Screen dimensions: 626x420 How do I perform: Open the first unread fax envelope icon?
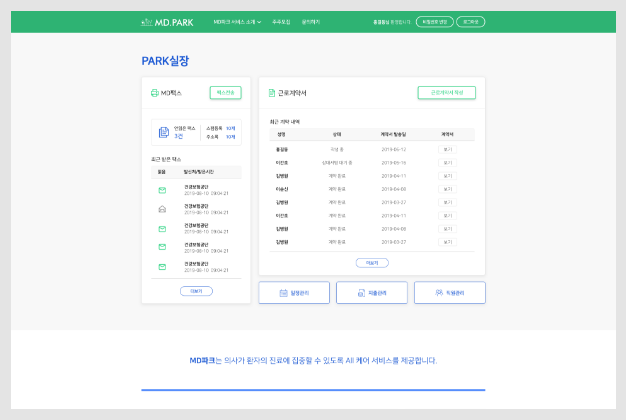coord(162,190)
